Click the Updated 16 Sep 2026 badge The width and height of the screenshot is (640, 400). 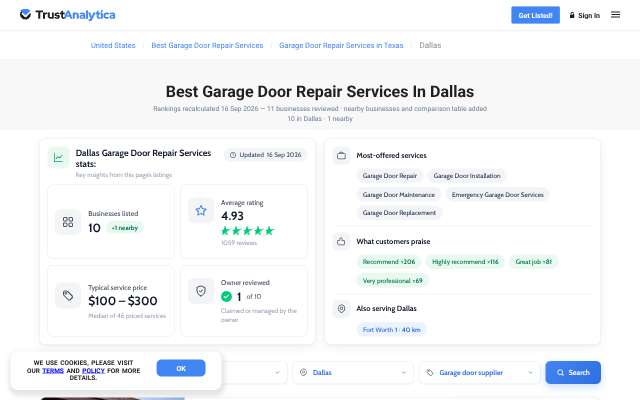266,155
